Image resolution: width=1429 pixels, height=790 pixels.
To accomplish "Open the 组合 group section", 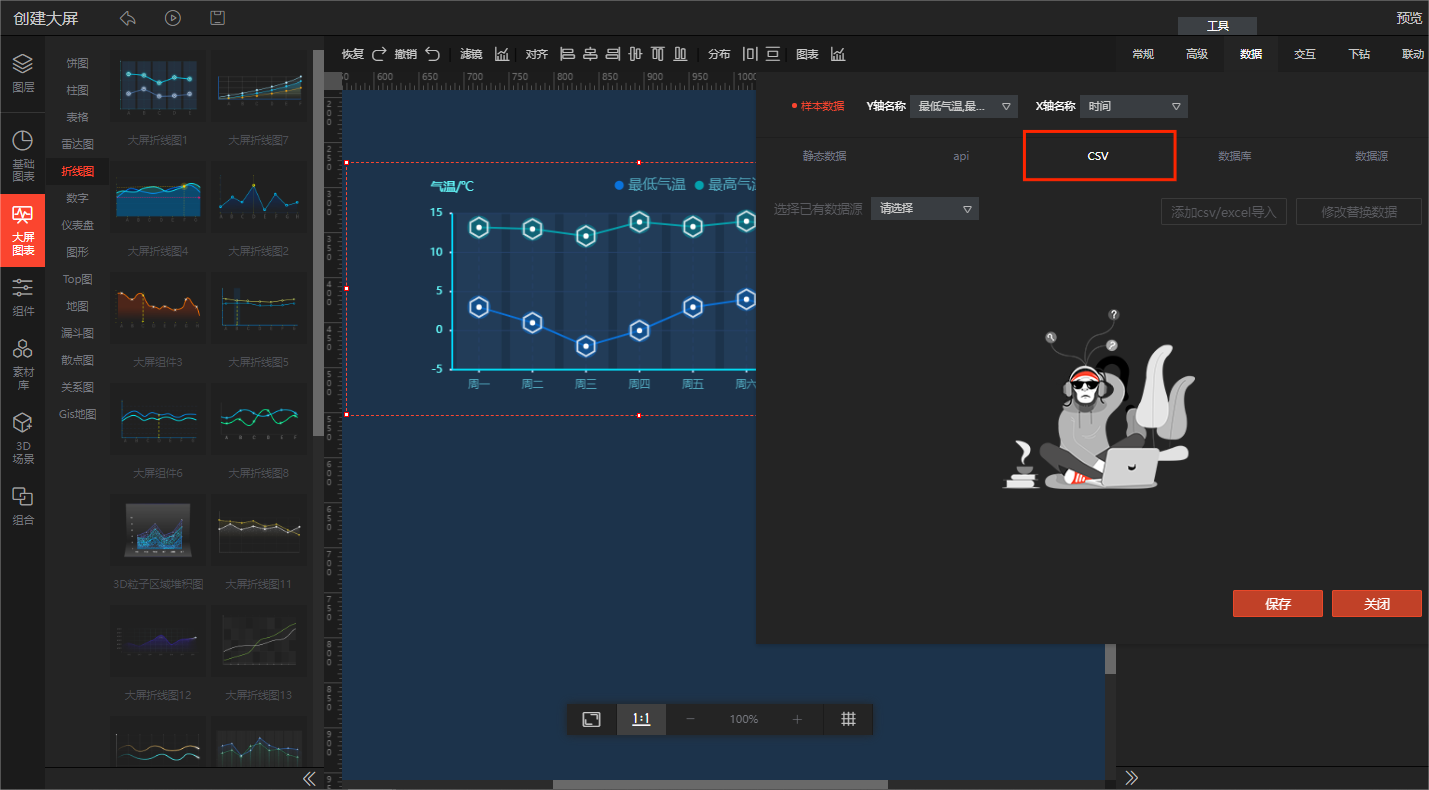I will [22, 506].
